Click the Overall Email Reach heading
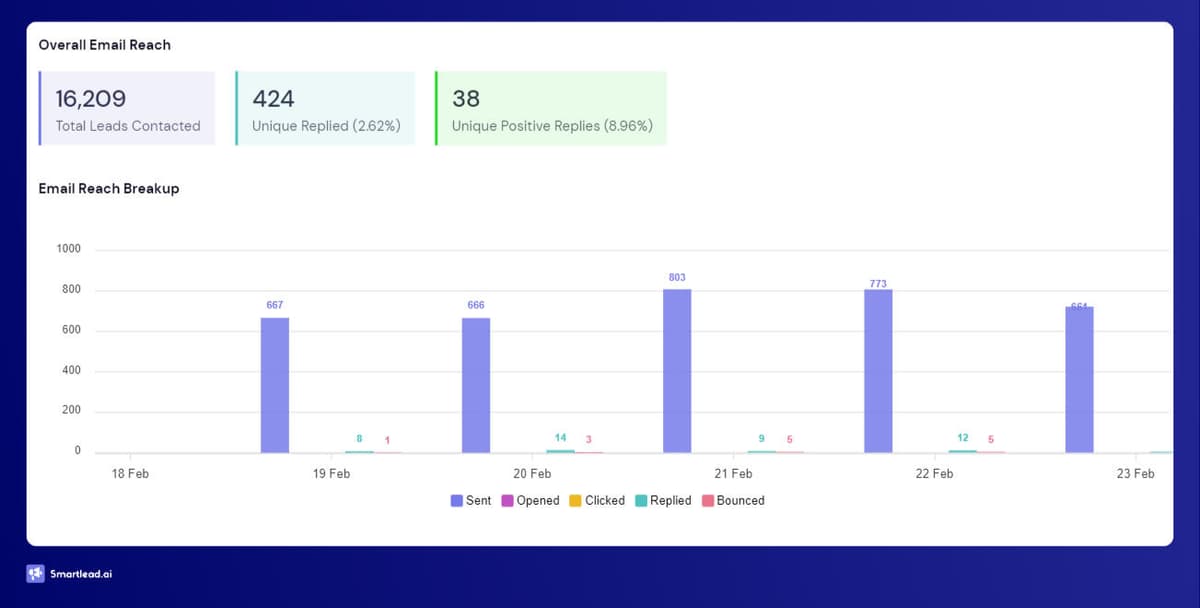The height and width of the screenshot is (608, 1200). pyautogui.click(x=104, y=45)
